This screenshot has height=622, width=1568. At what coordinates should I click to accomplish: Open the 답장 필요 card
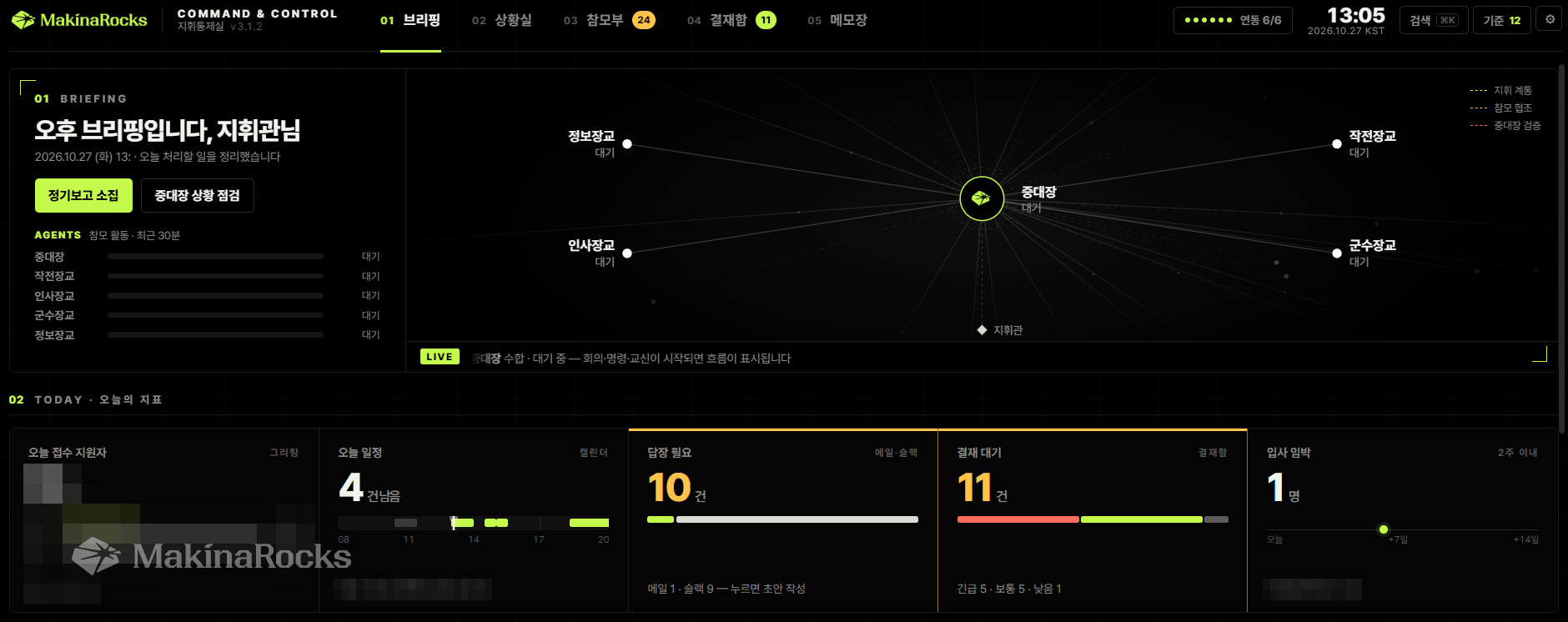click(x=783, y=521)
